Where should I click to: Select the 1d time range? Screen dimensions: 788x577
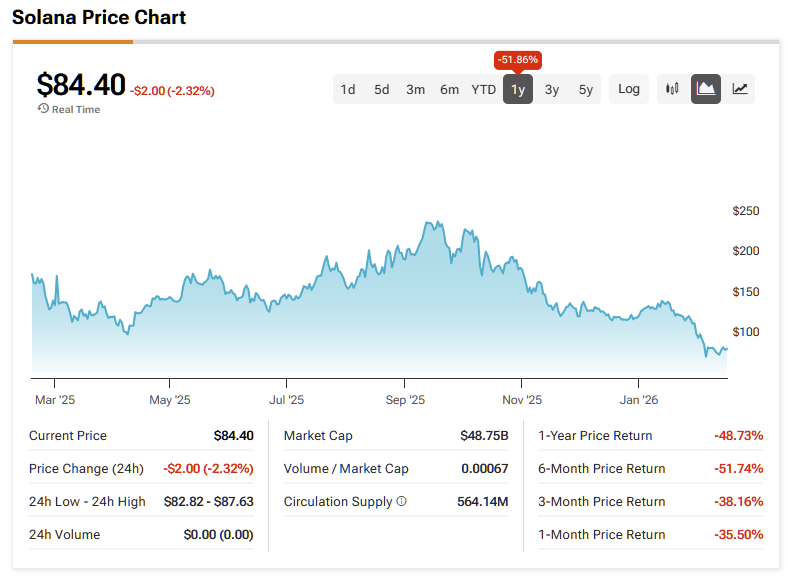pos(348,89)
